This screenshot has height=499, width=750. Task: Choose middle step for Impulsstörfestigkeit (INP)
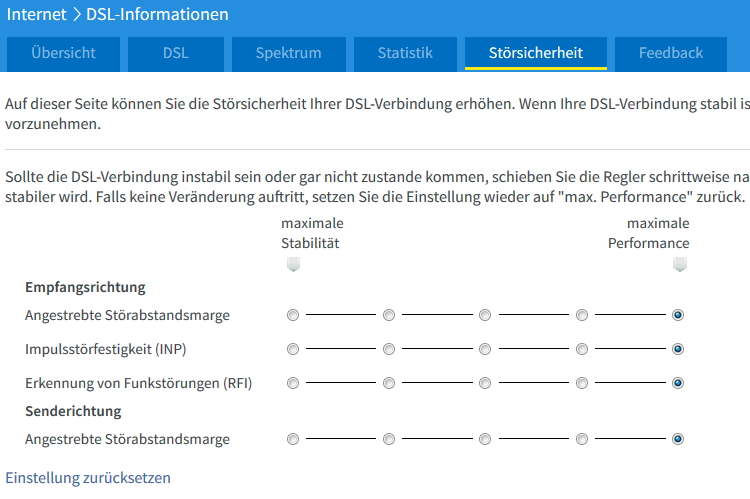tap(485, 349)
